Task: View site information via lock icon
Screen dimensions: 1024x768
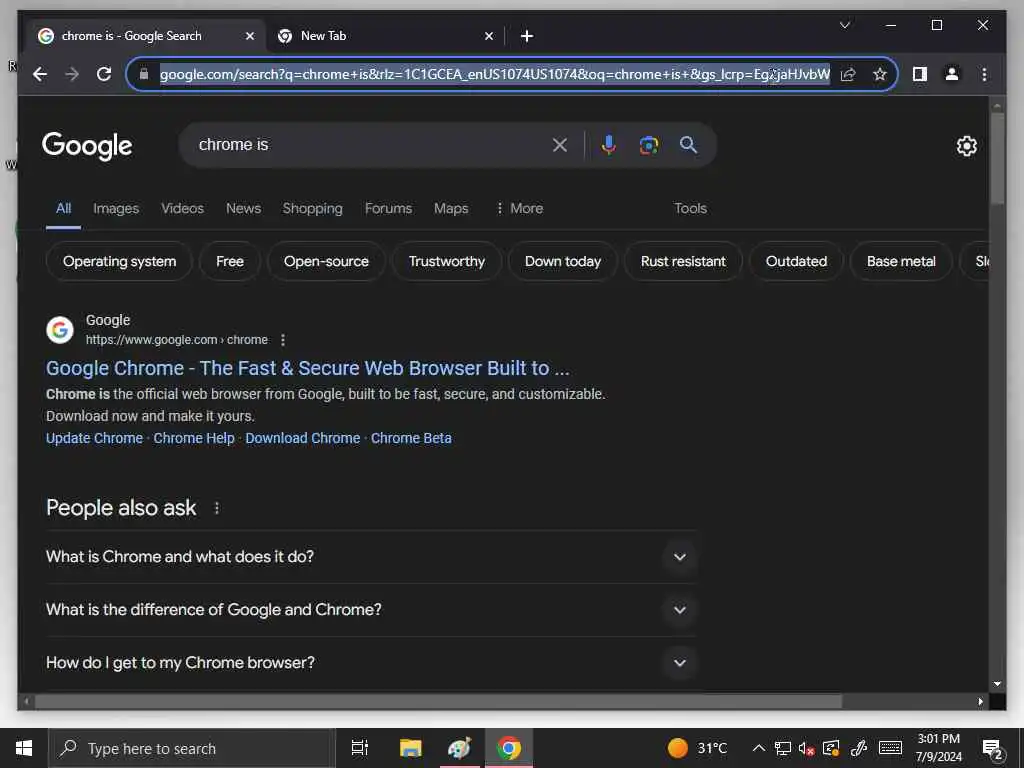Action: (x=144, y=74)
